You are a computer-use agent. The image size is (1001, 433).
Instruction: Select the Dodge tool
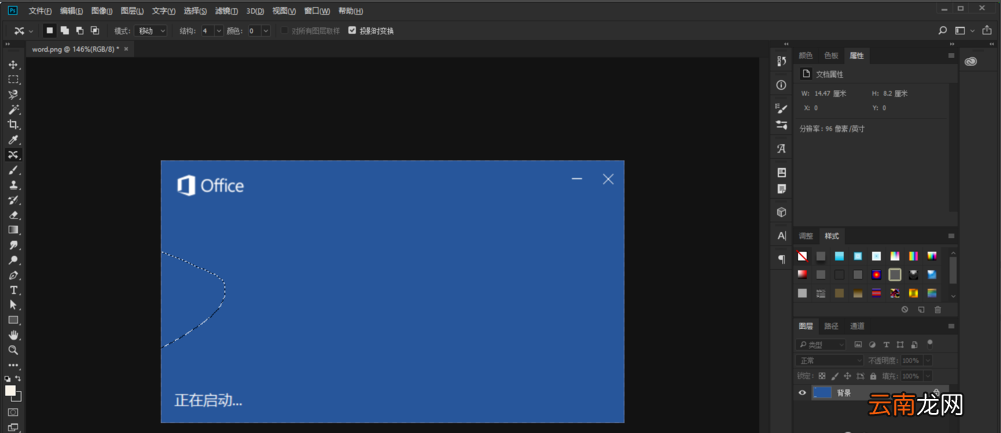coord(13,261)
